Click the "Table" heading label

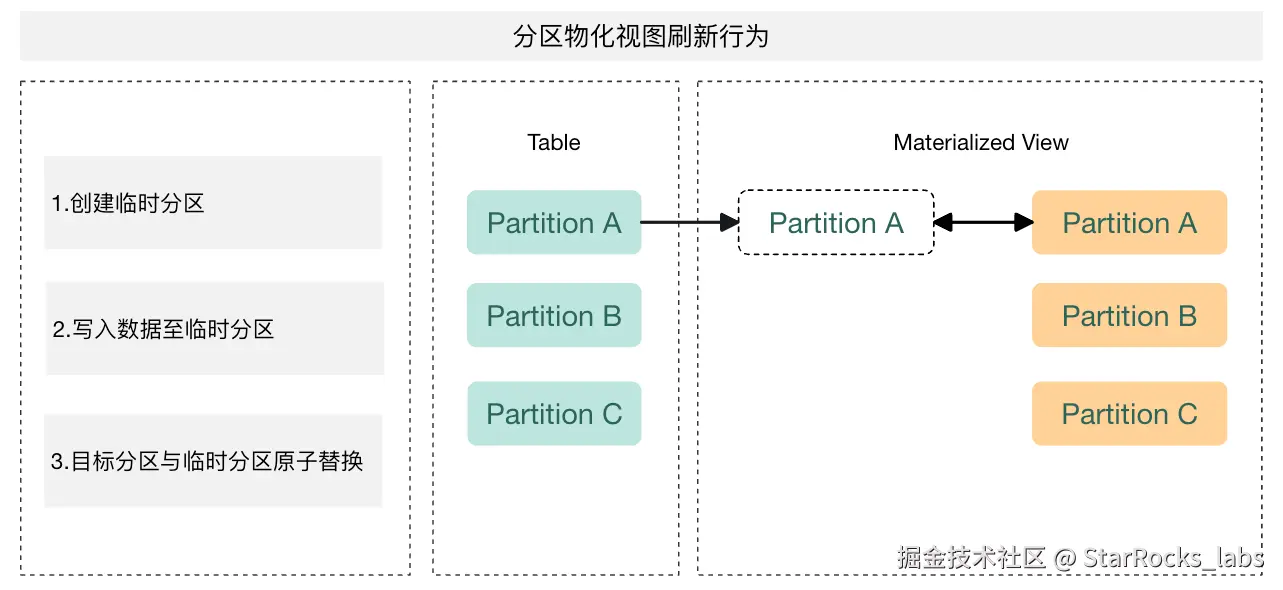coord(554,142)
